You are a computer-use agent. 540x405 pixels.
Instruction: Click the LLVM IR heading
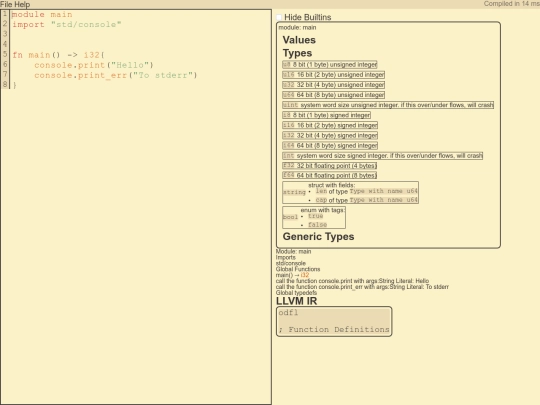coord(297,301)
